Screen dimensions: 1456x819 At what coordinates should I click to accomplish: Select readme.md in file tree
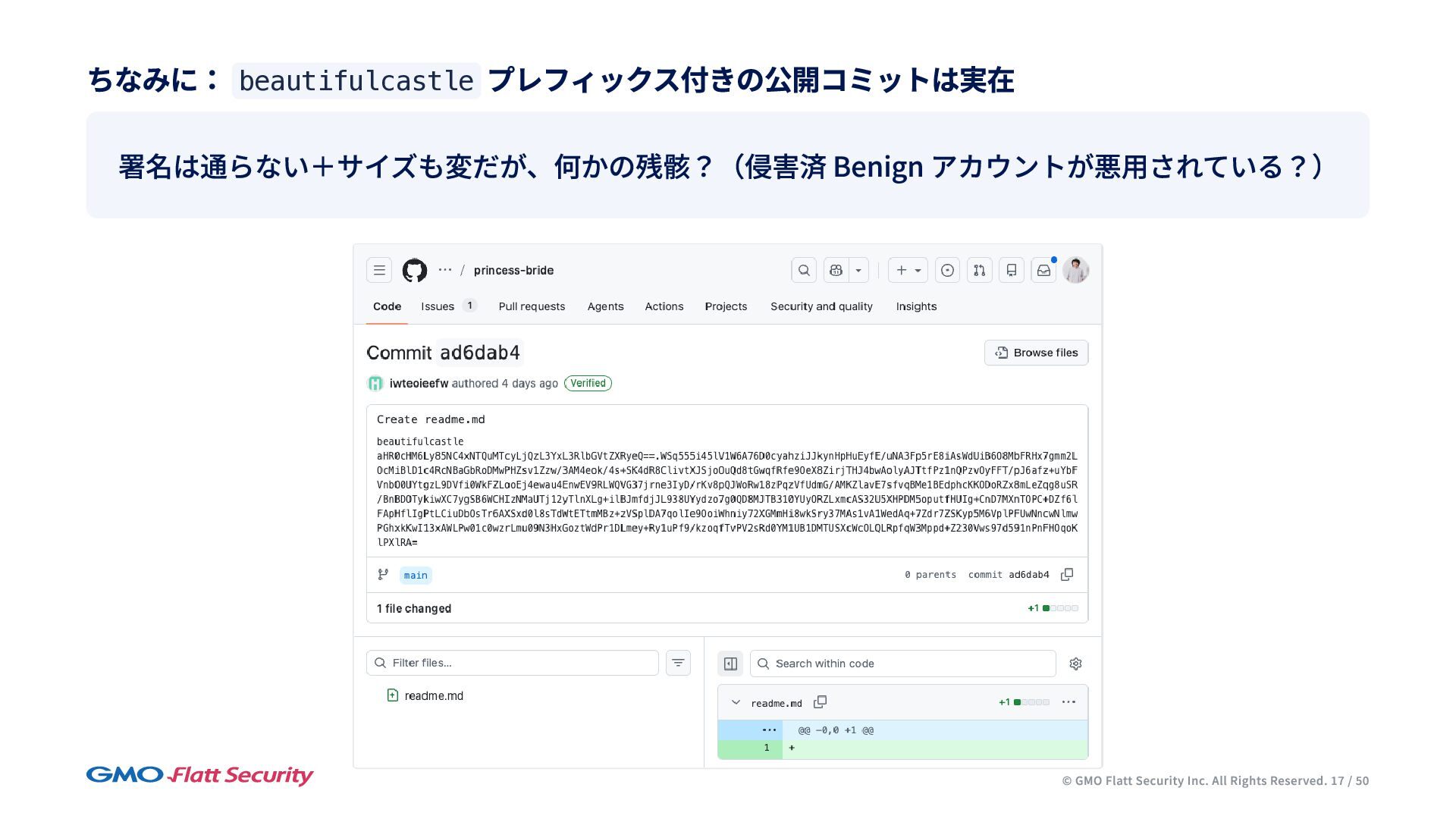433,695
